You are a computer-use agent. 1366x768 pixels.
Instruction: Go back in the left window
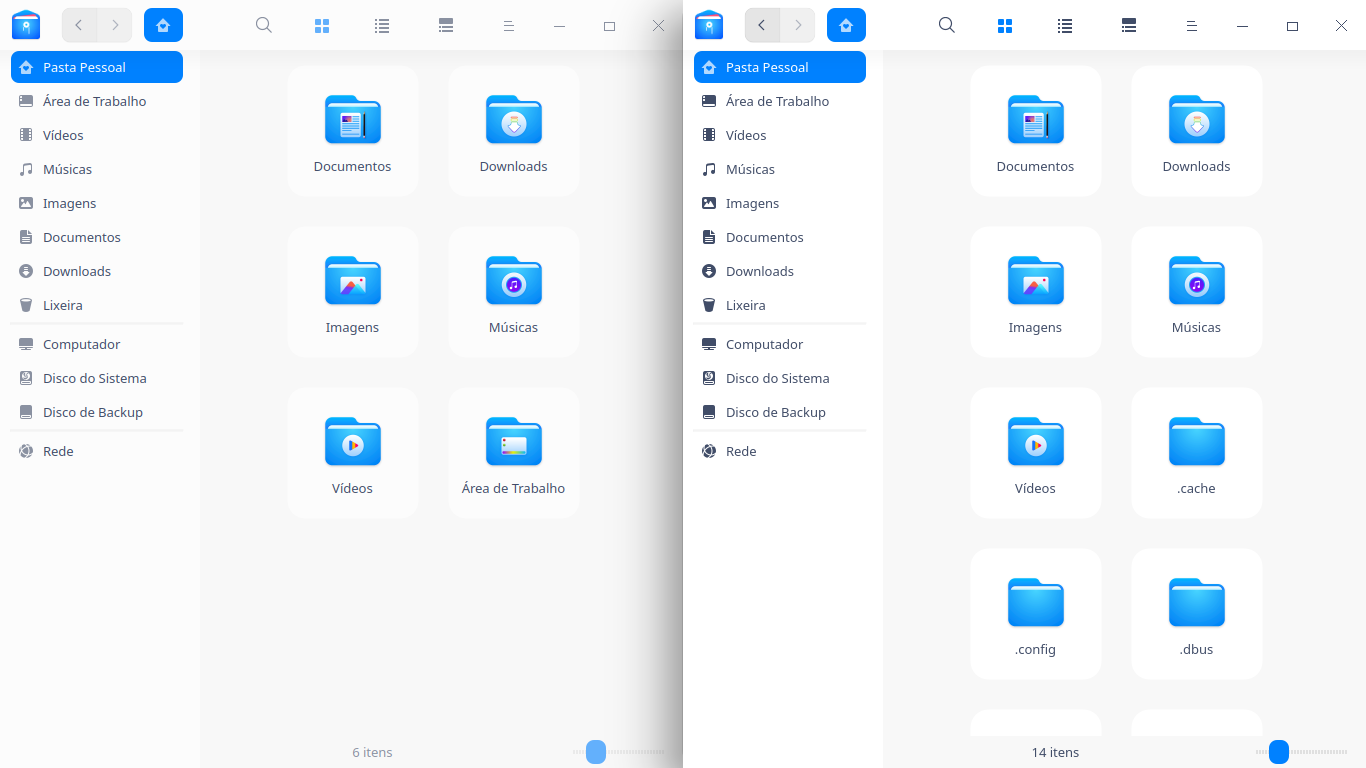point(79,25)
